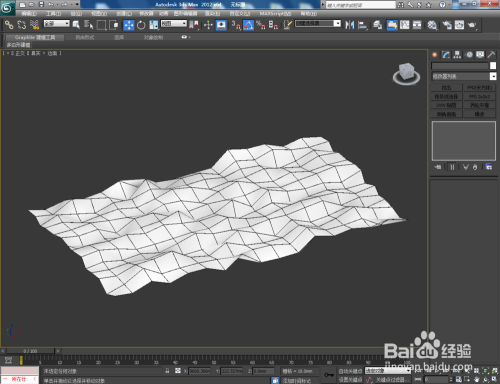
Task: Toggle the selection lock padlock icon
Action: click(167, 371)
